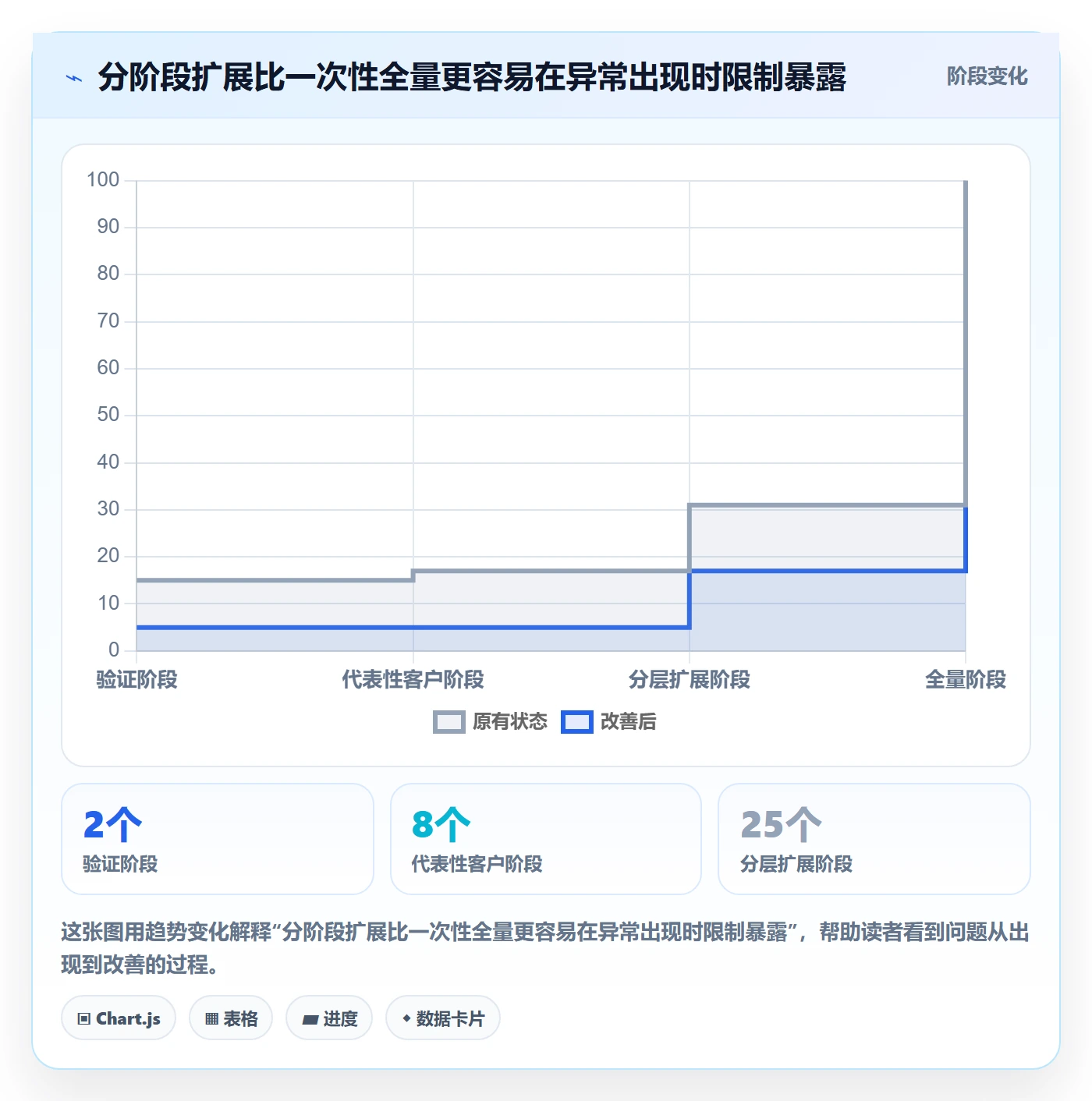Click the 100 y-axis tick value
This screenshot has width=1092, height=1101.
pyautogui.click(x=103, y=180)
